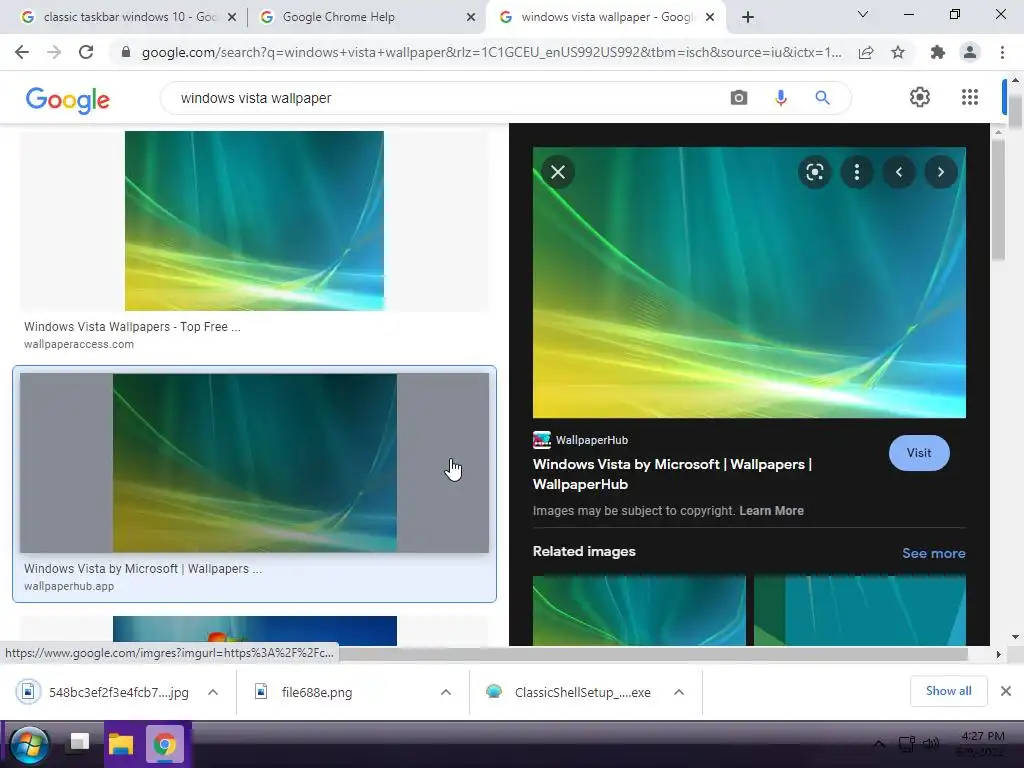
Task: Click the preview panel scrollbar thumb
Action: pyautogui.click(x=998, y=199)
